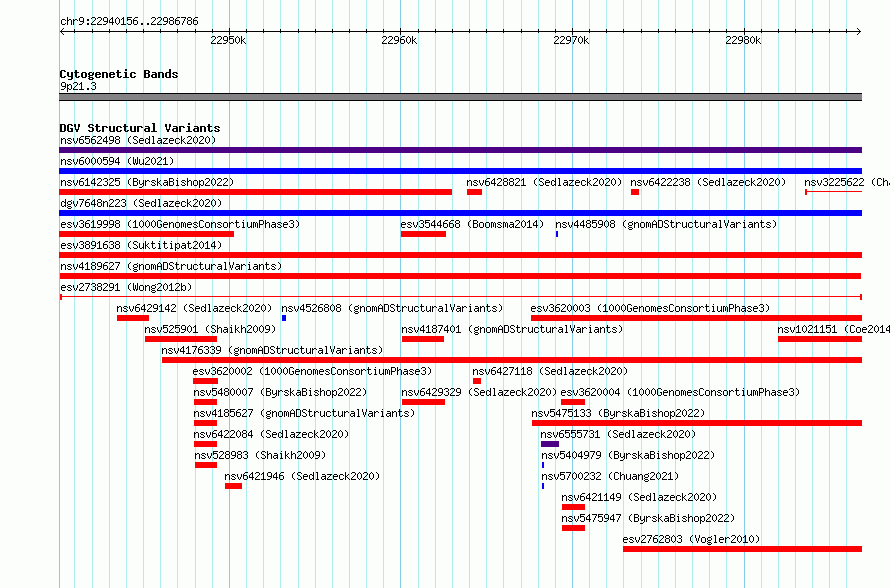
Task: Open nsv5475133 (ByrskaBishop2022) label
Action: tap(618, 413)
